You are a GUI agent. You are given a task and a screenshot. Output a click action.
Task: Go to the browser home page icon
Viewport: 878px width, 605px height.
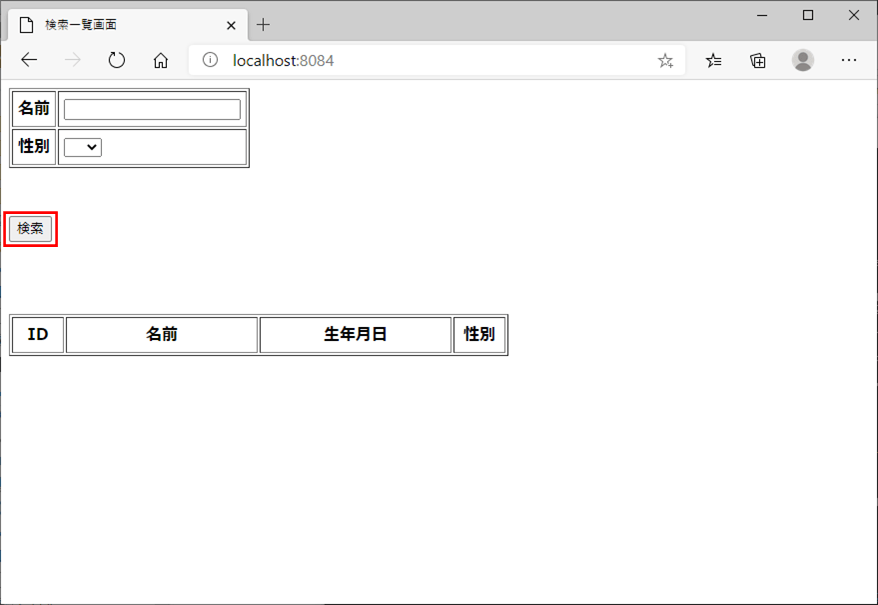click(160, 60)
